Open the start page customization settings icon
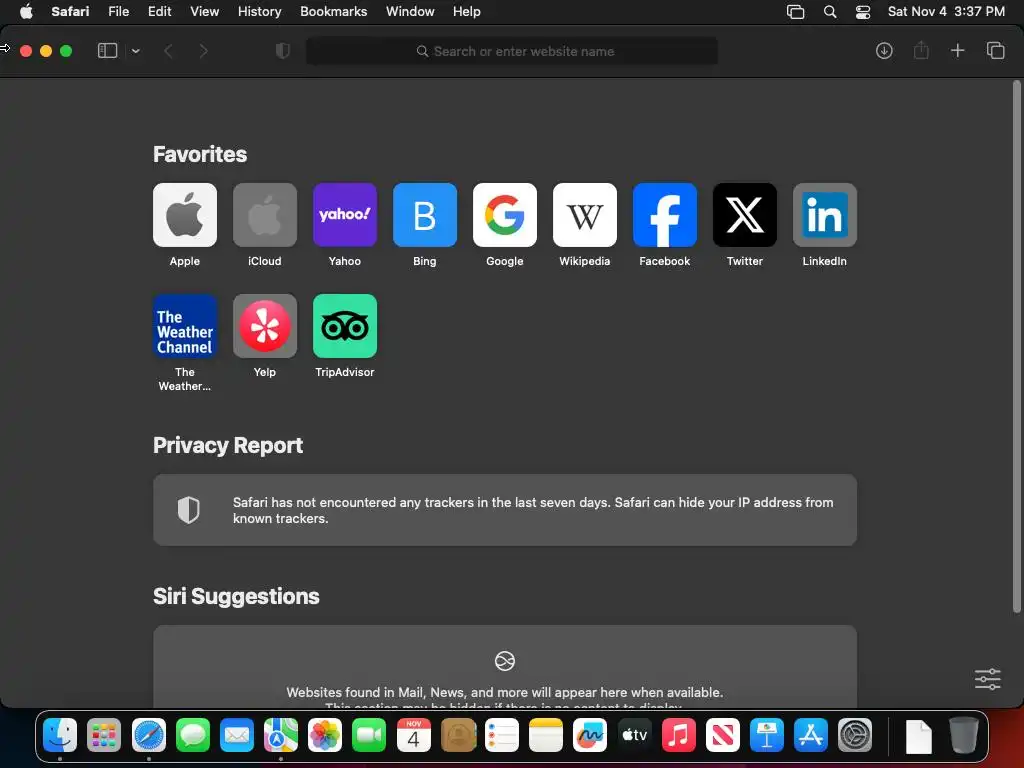The height and width of the screenshot is (768, 1024). pos(987,679)
